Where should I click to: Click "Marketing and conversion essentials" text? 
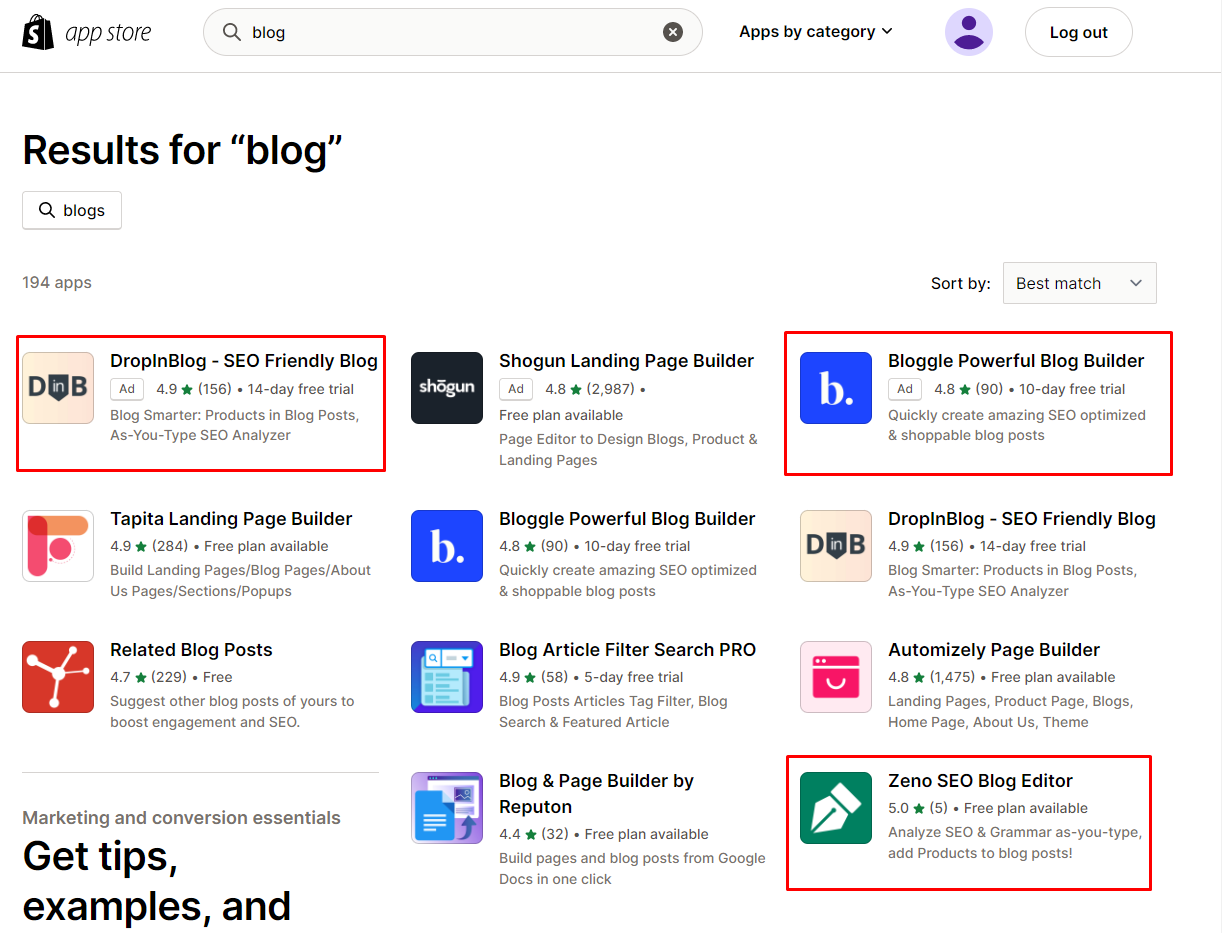pyautogui.click(x=181, y=818)
